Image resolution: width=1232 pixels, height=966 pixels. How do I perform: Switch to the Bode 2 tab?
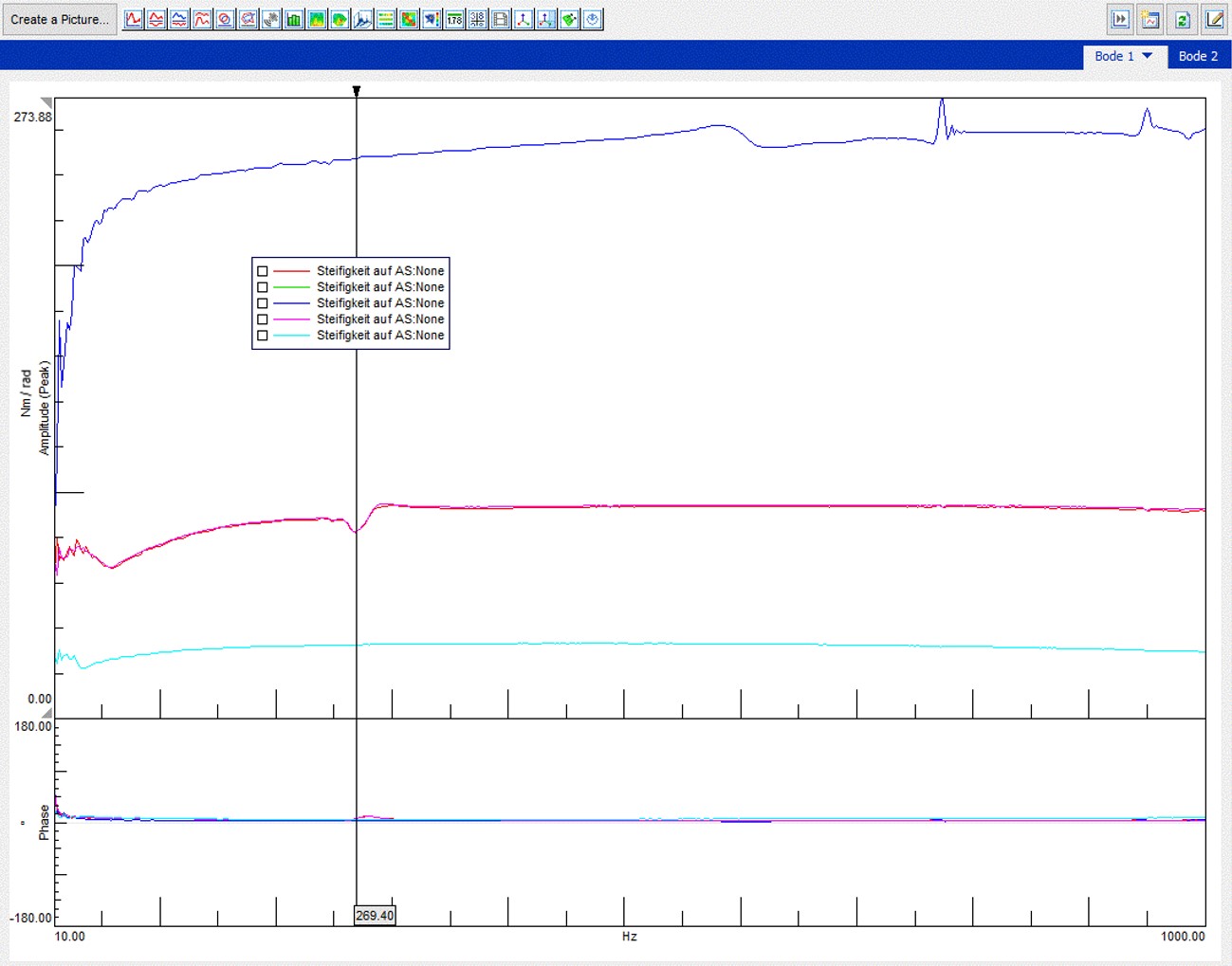[x=1198, y=56]
